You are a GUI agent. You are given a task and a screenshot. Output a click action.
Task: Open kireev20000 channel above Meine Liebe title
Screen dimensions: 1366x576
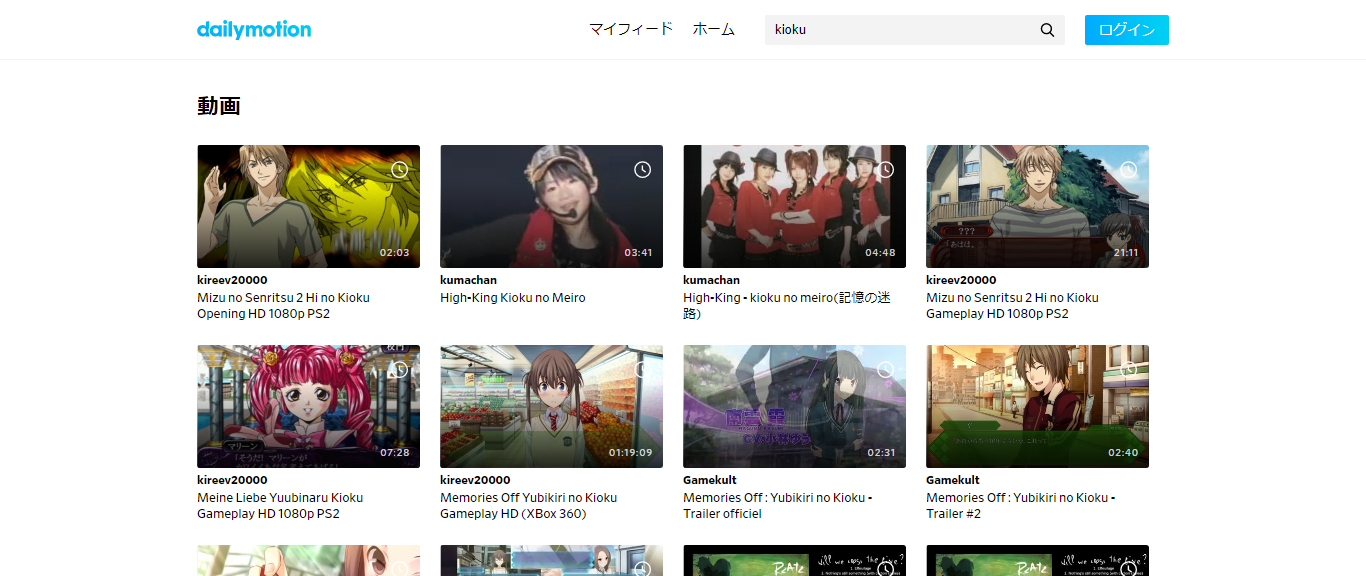232,480
